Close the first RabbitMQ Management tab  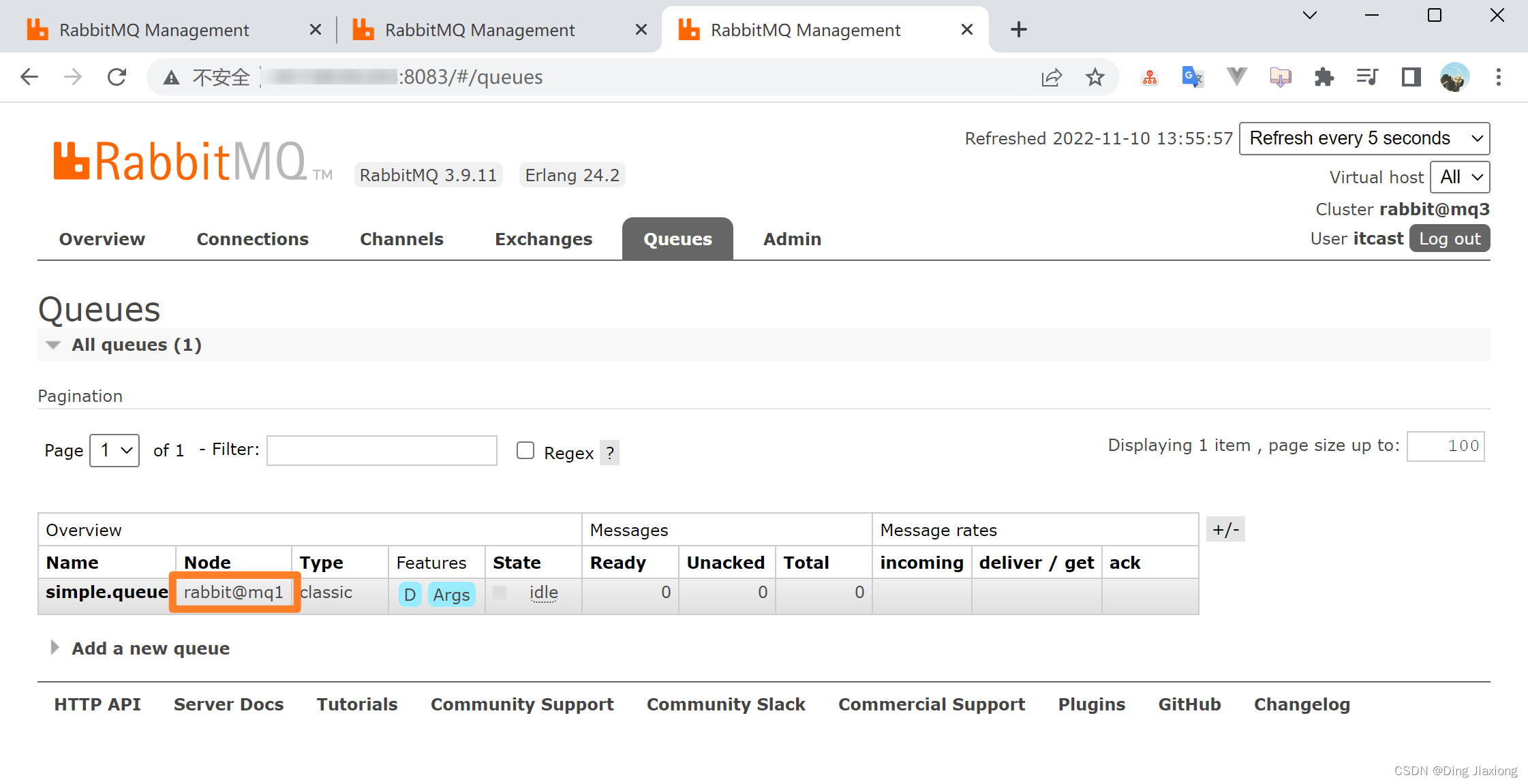(x=315, y=29)
